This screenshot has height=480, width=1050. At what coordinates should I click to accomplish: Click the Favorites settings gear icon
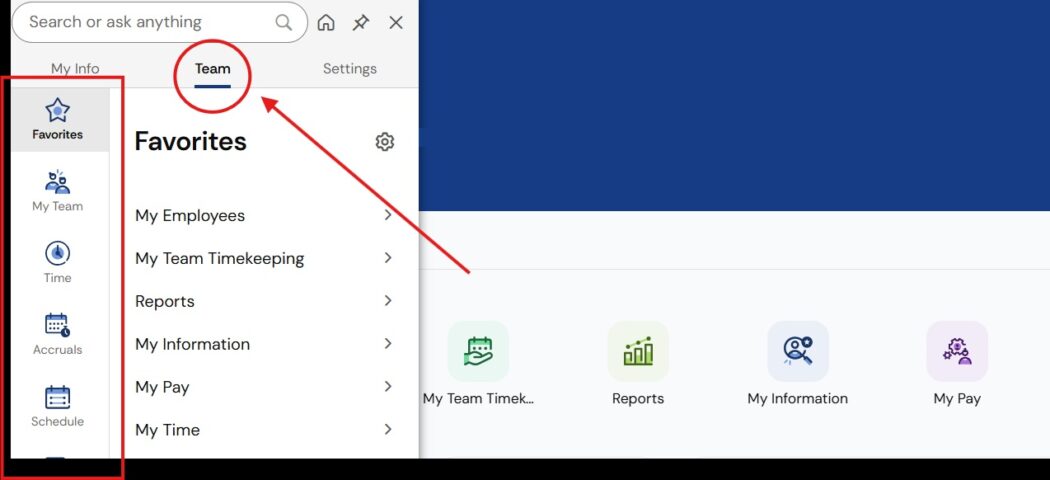click(385, 142)
